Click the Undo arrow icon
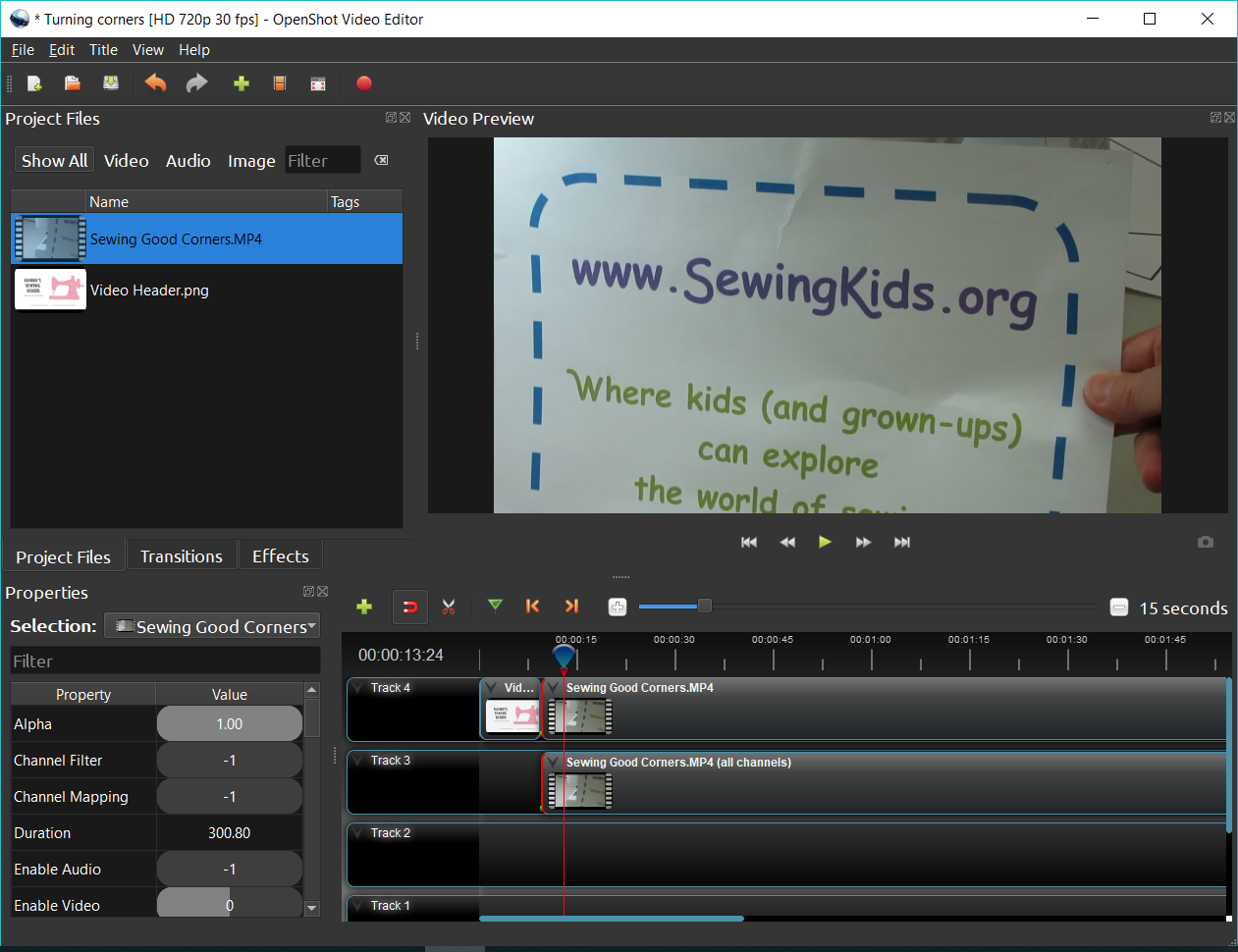 [155, 83]
